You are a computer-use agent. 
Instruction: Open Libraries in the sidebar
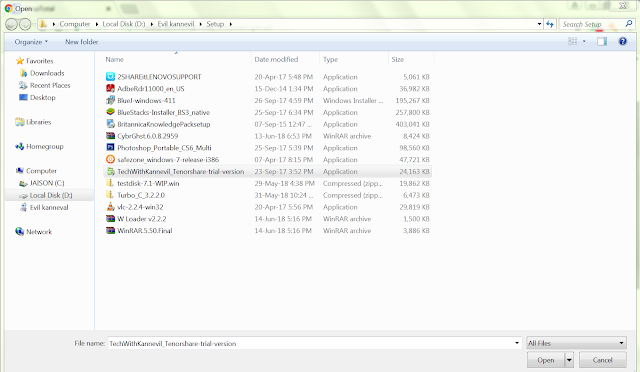pyautogui.click(x=38, y=122)
